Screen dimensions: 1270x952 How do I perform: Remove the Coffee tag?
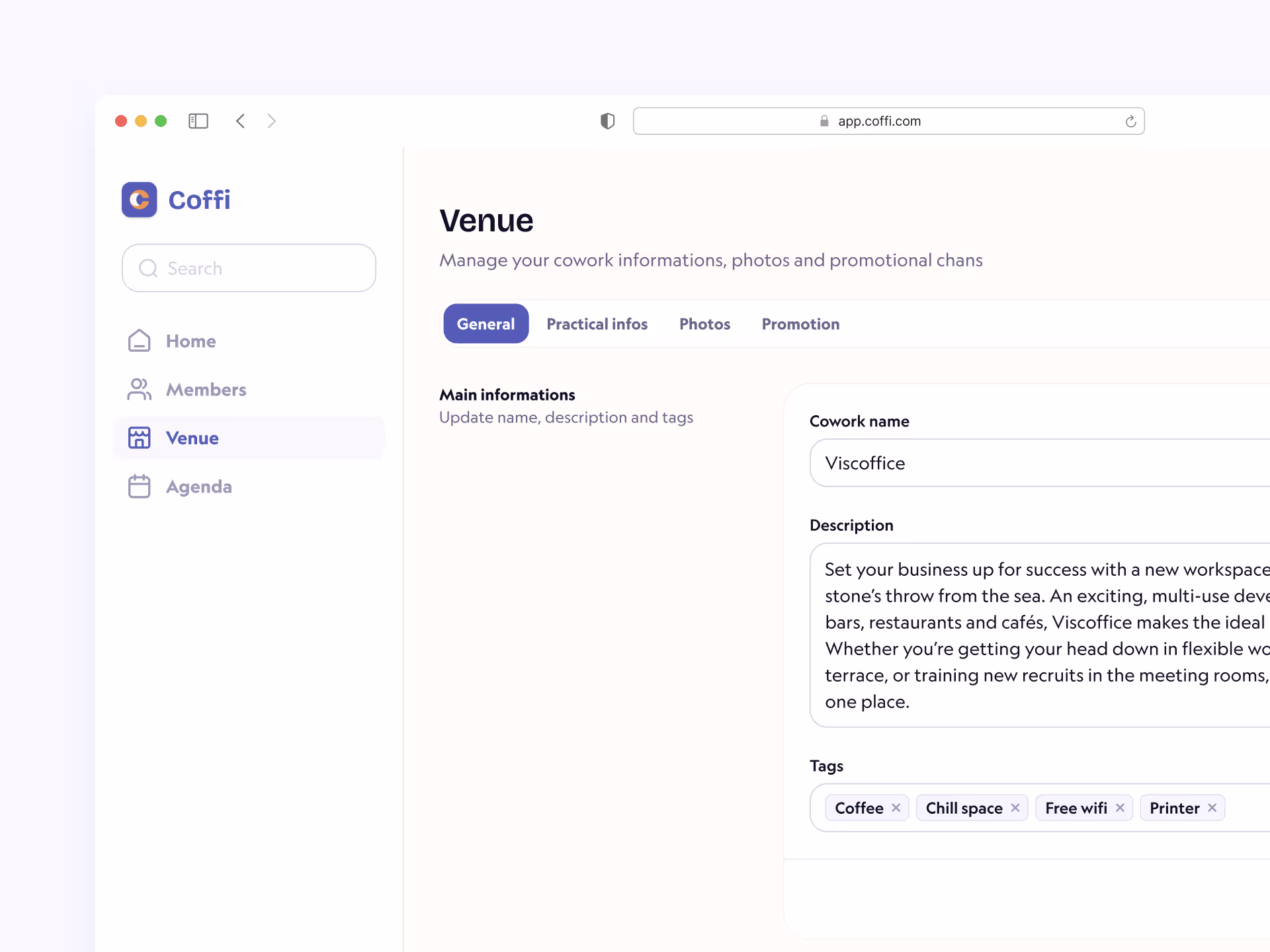(x=896, y=807)
